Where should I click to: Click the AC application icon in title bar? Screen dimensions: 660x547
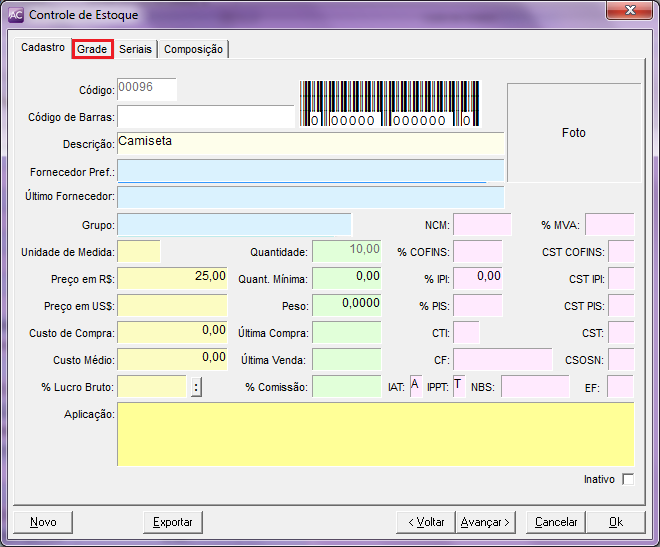(15, 15)
